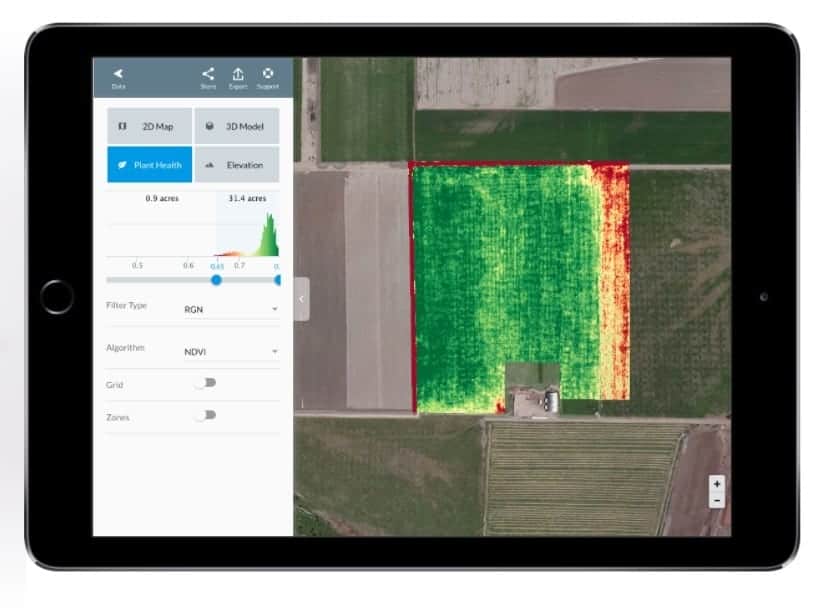The width and height of the screenshot is (827, 608).
Task: Select the Plant Health layer
Action: pyautogui.click(x=150, y=165)
